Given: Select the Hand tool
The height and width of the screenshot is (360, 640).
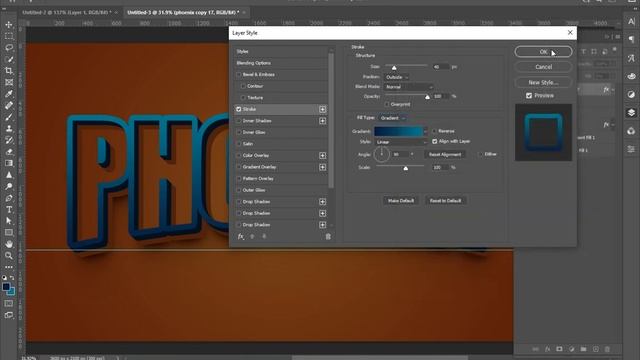Looking at the screenshot, I should click(9, 244).
